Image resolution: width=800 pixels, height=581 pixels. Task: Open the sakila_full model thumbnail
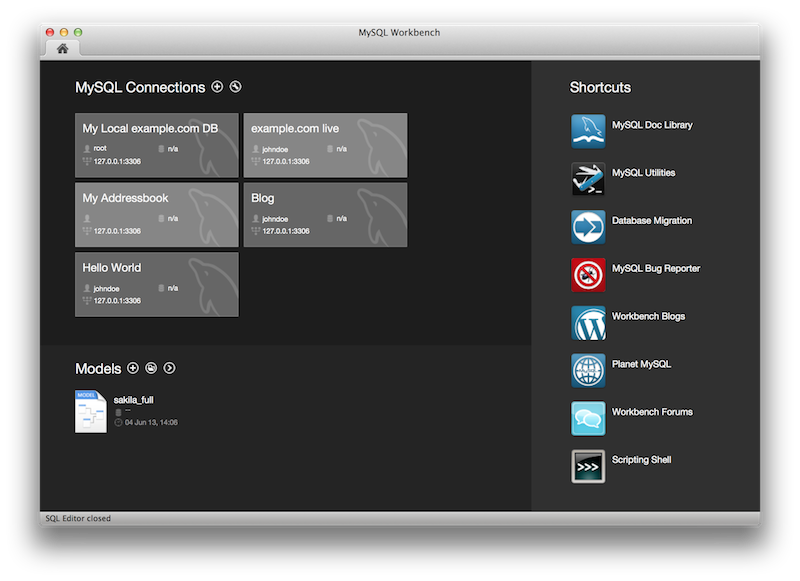click(x=91, y=412)
